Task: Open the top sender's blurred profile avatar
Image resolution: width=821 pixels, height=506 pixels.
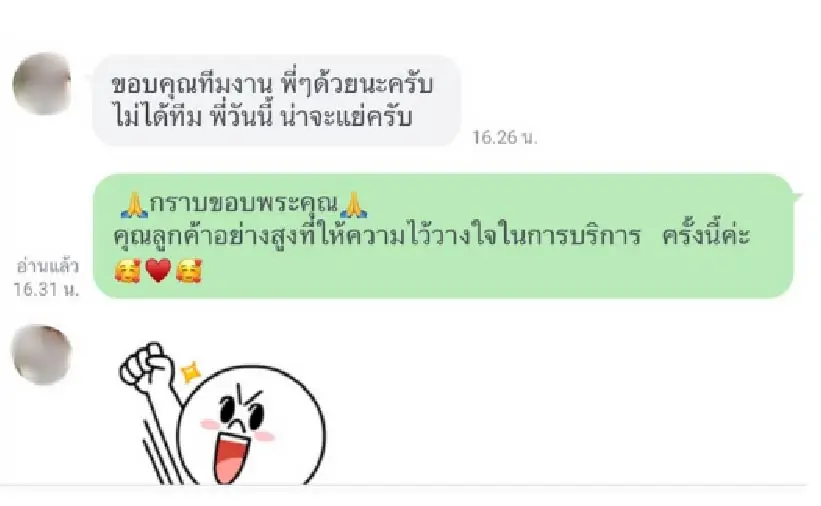Action: click(x=42, y=84)
